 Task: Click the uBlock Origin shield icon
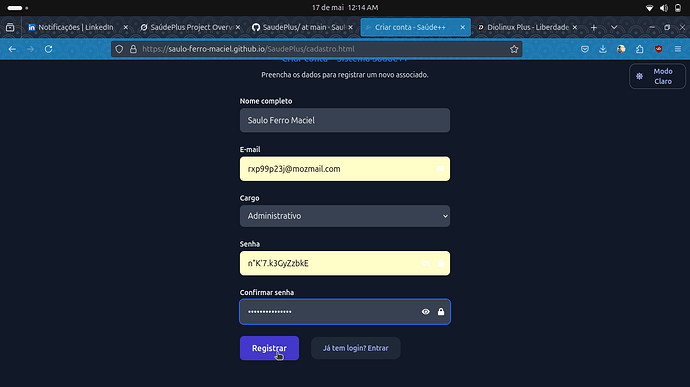point(658,49)
